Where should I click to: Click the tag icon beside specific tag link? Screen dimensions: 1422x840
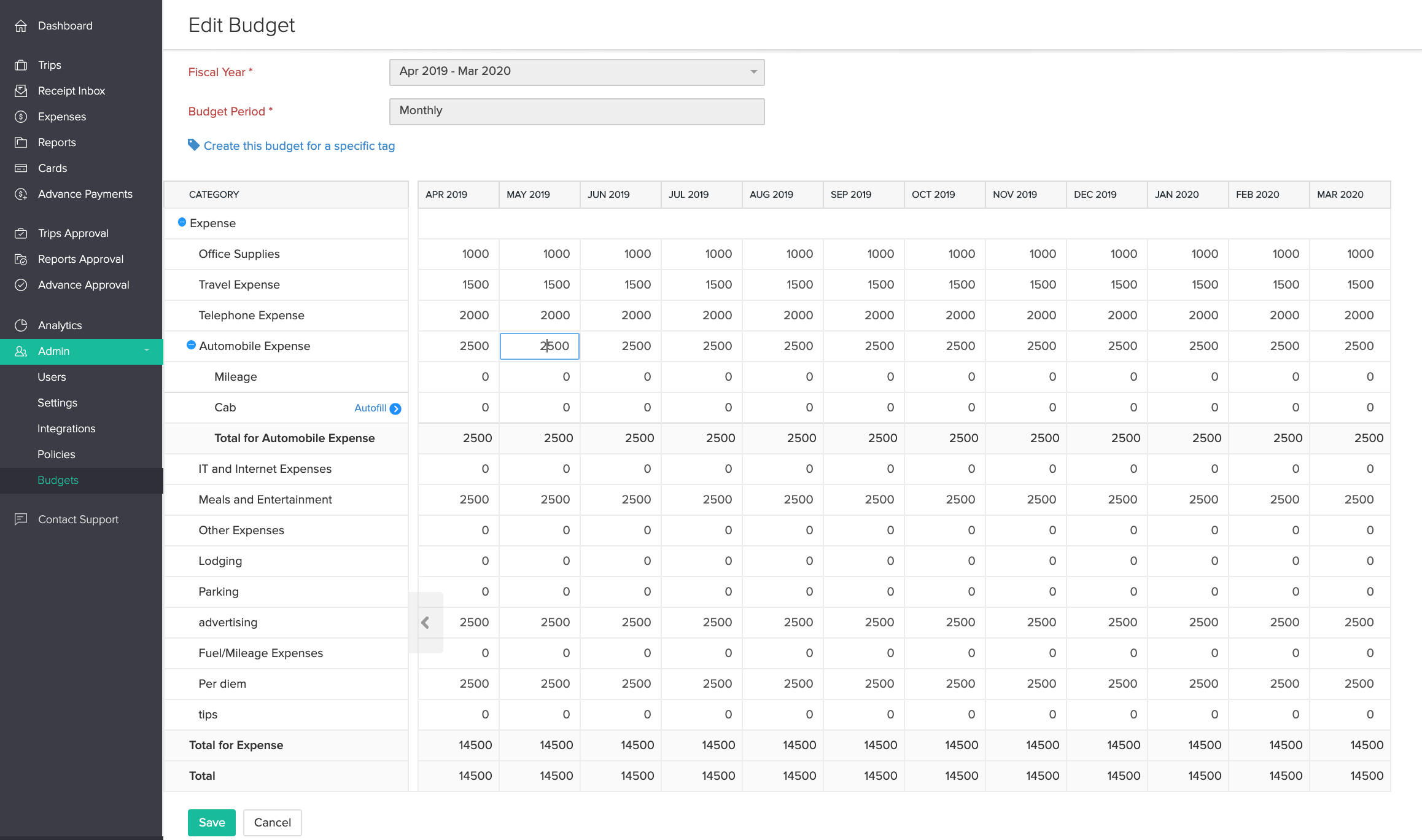point(193,145)
